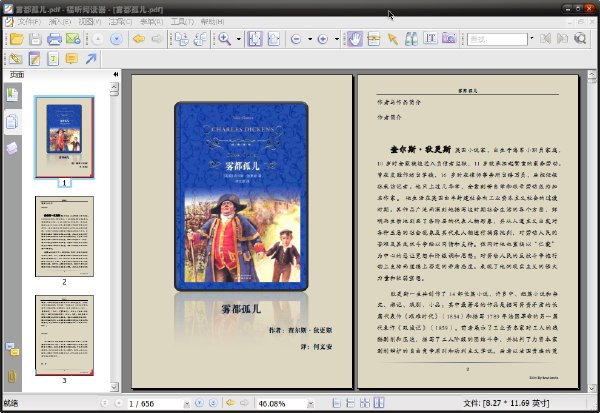Click the search text field in toolbar
This screenshot has height=413, width=600.
click(497, 39)
